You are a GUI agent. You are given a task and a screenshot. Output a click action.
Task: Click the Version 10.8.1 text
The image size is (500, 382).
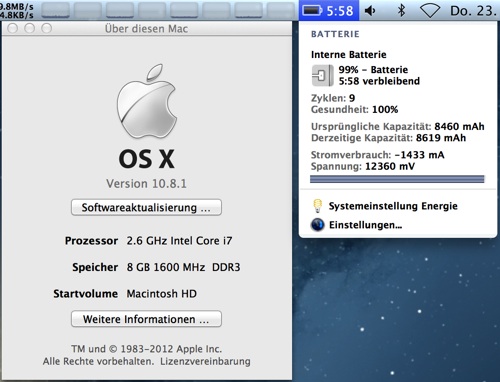(x=146, y=184)
